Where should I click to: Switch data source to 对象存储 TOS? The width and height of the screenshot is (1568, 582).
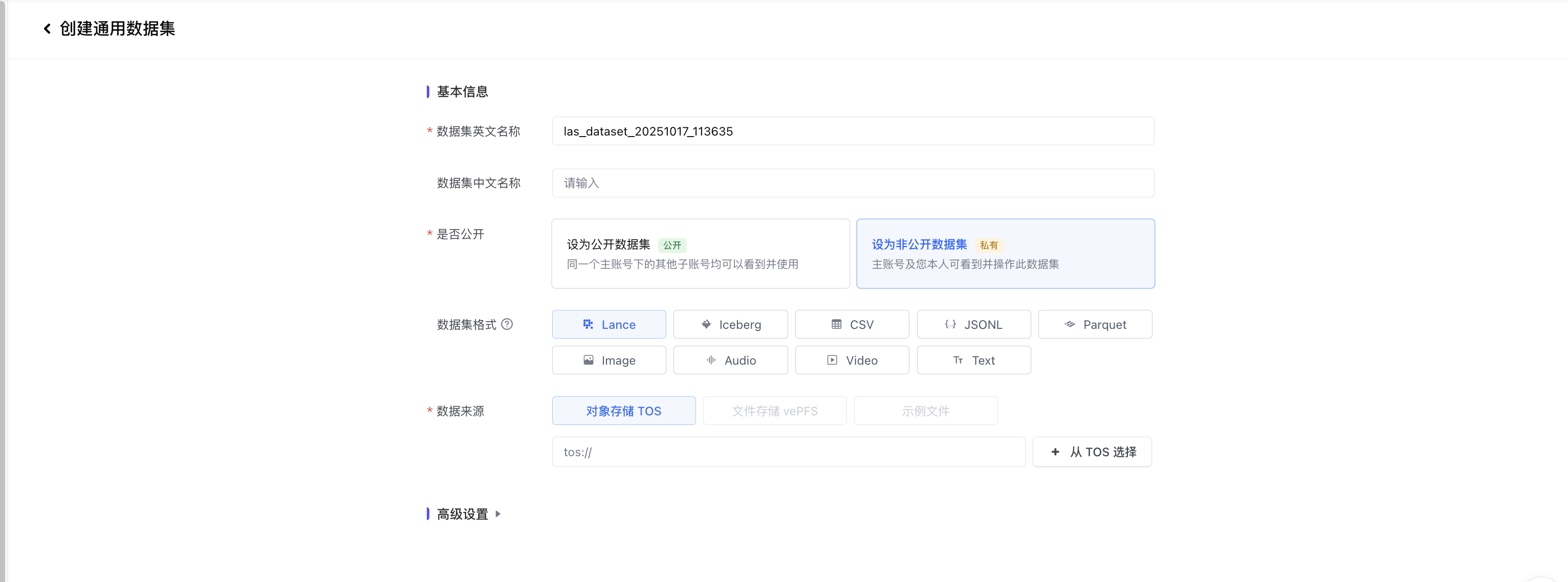point(623,411)
